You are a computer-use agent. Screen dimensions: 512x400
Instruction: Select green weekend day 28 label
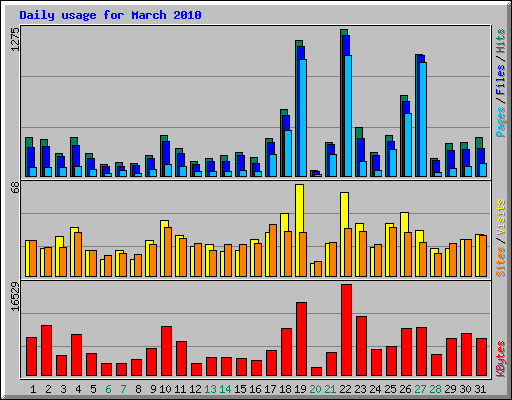click(435, 389)
